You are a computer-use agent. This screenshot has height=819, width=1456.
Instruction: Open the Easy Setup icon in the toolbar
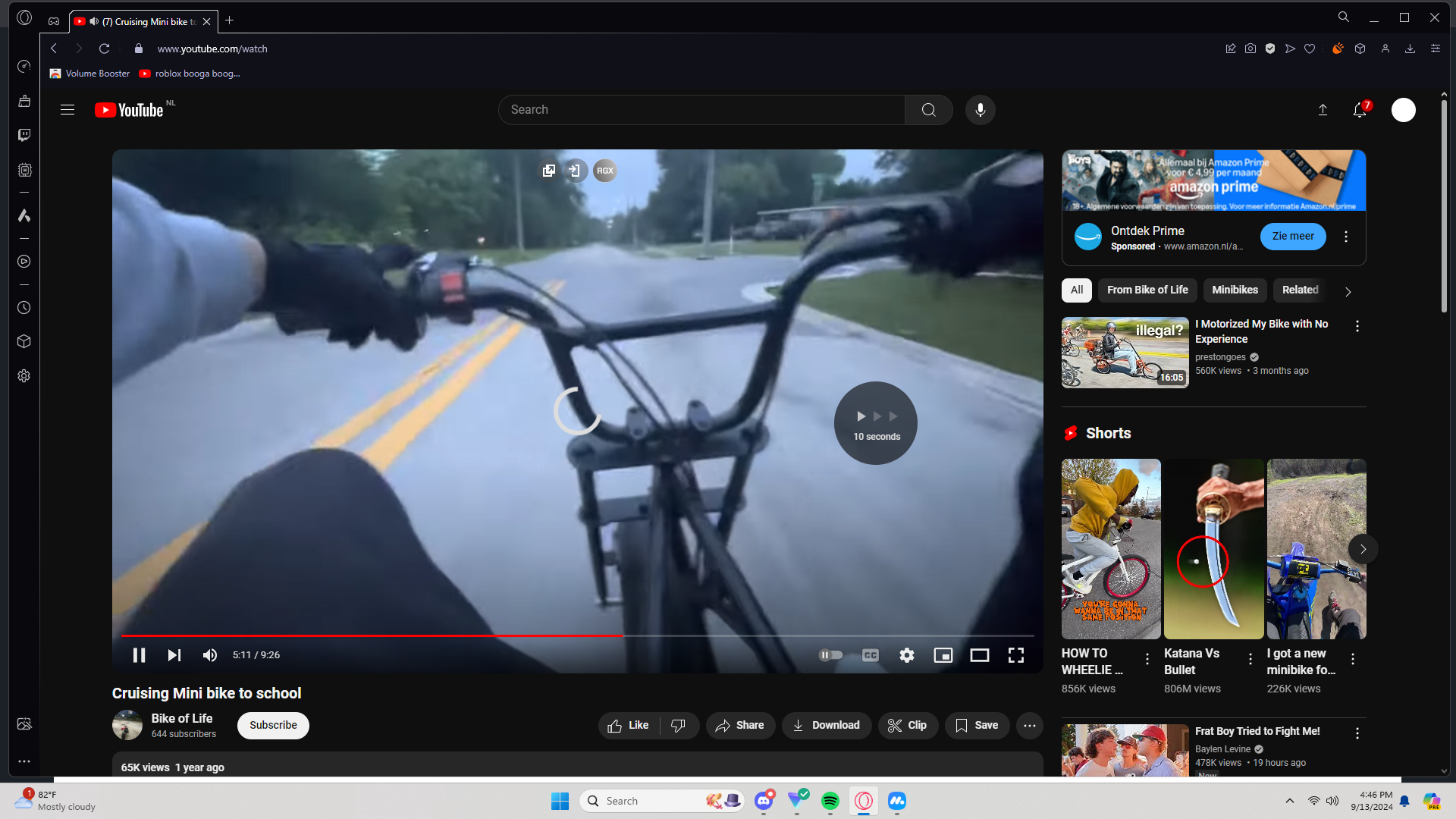[1436, 49]
